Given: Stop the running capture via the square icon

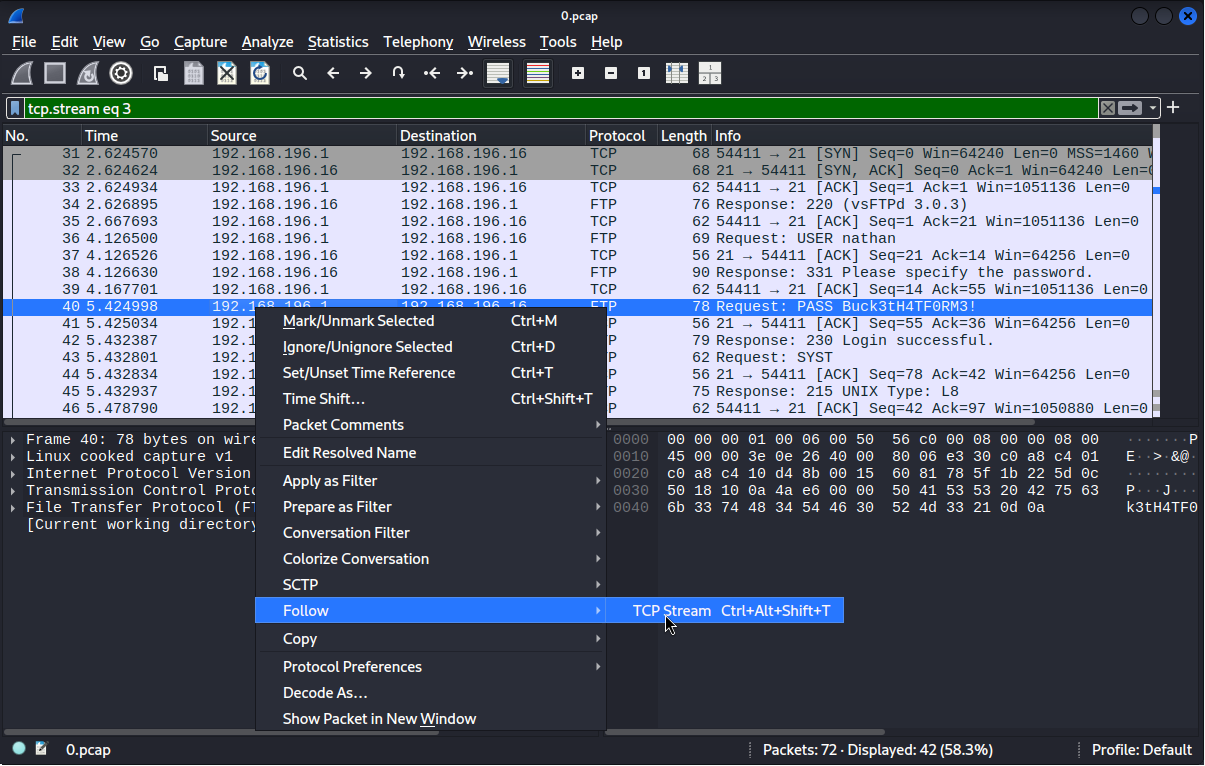Looking at the screenshot, I should point(55,73).
